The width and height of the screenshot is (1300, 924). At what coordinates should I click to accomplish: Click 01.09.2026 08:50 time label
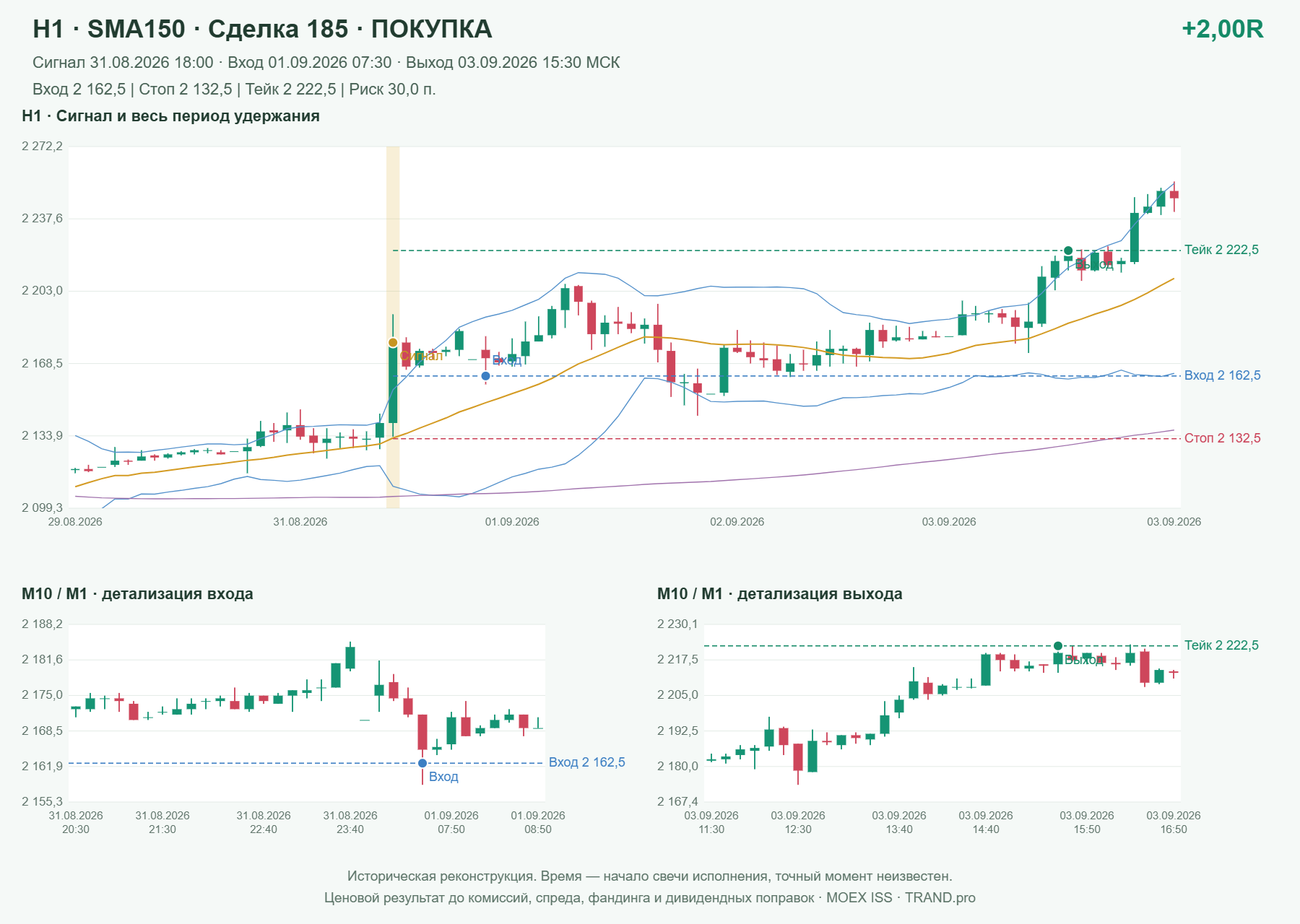538,822
